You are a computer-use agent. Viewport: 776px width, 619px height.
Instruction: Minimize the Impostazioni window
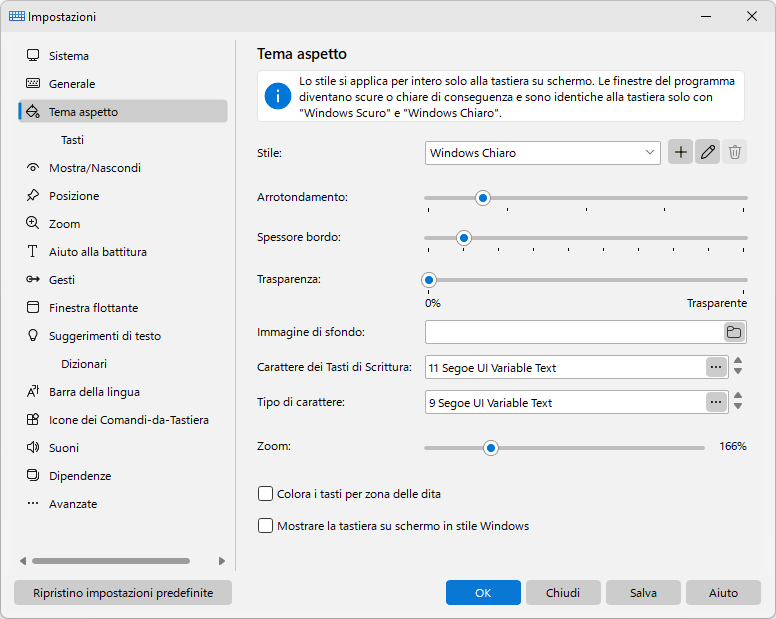coord(706,16)
